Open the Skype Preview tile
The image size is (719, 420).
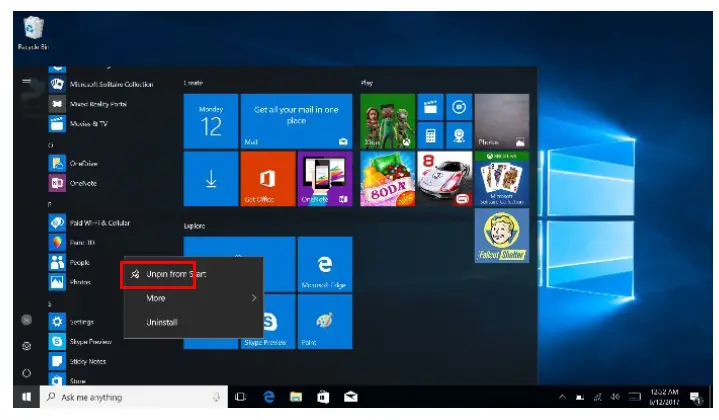tap(279, 321)
